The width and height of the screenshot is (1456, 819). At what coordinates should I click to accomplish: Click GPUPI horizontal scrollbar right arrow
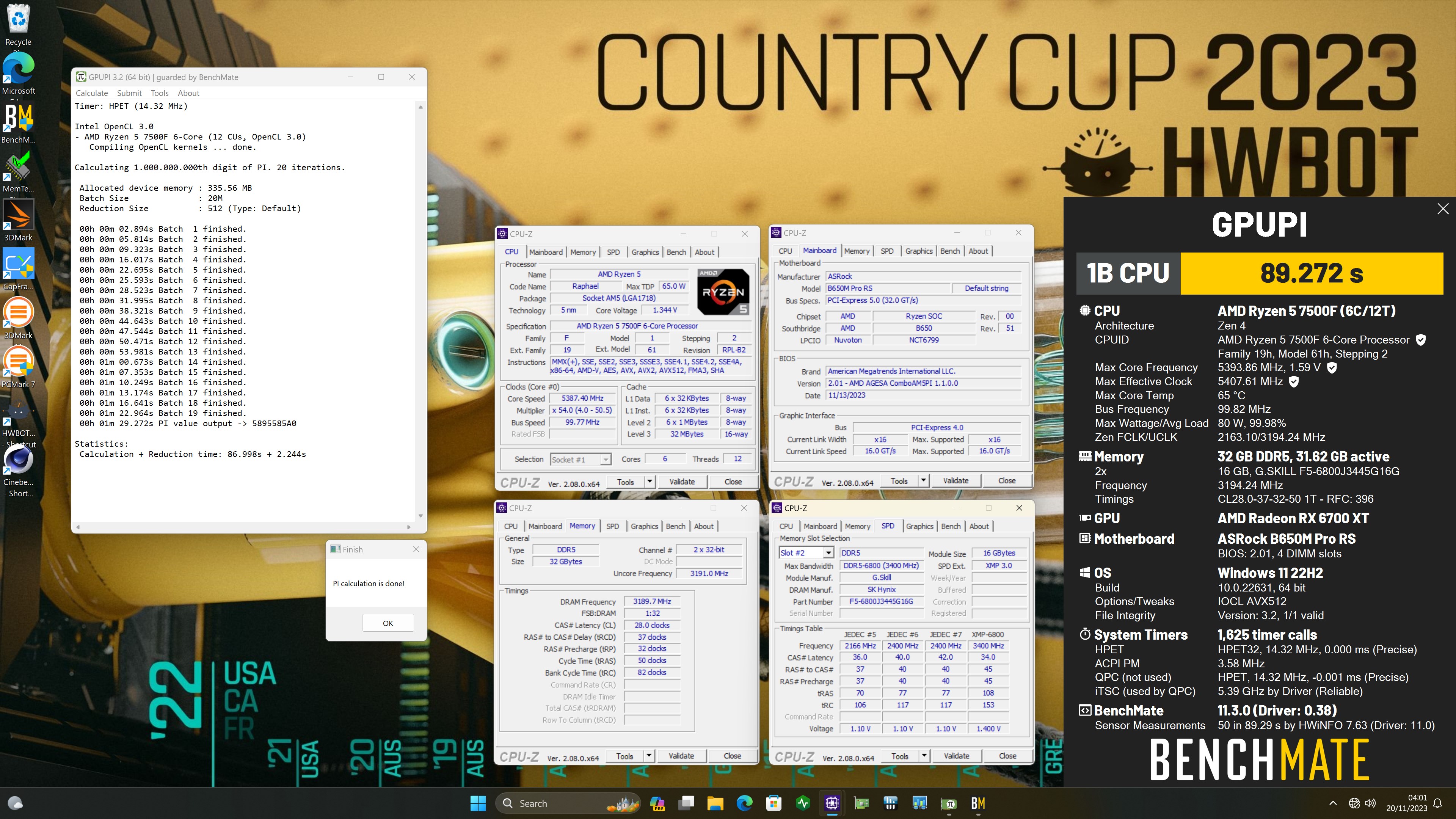tap(409, 527)
